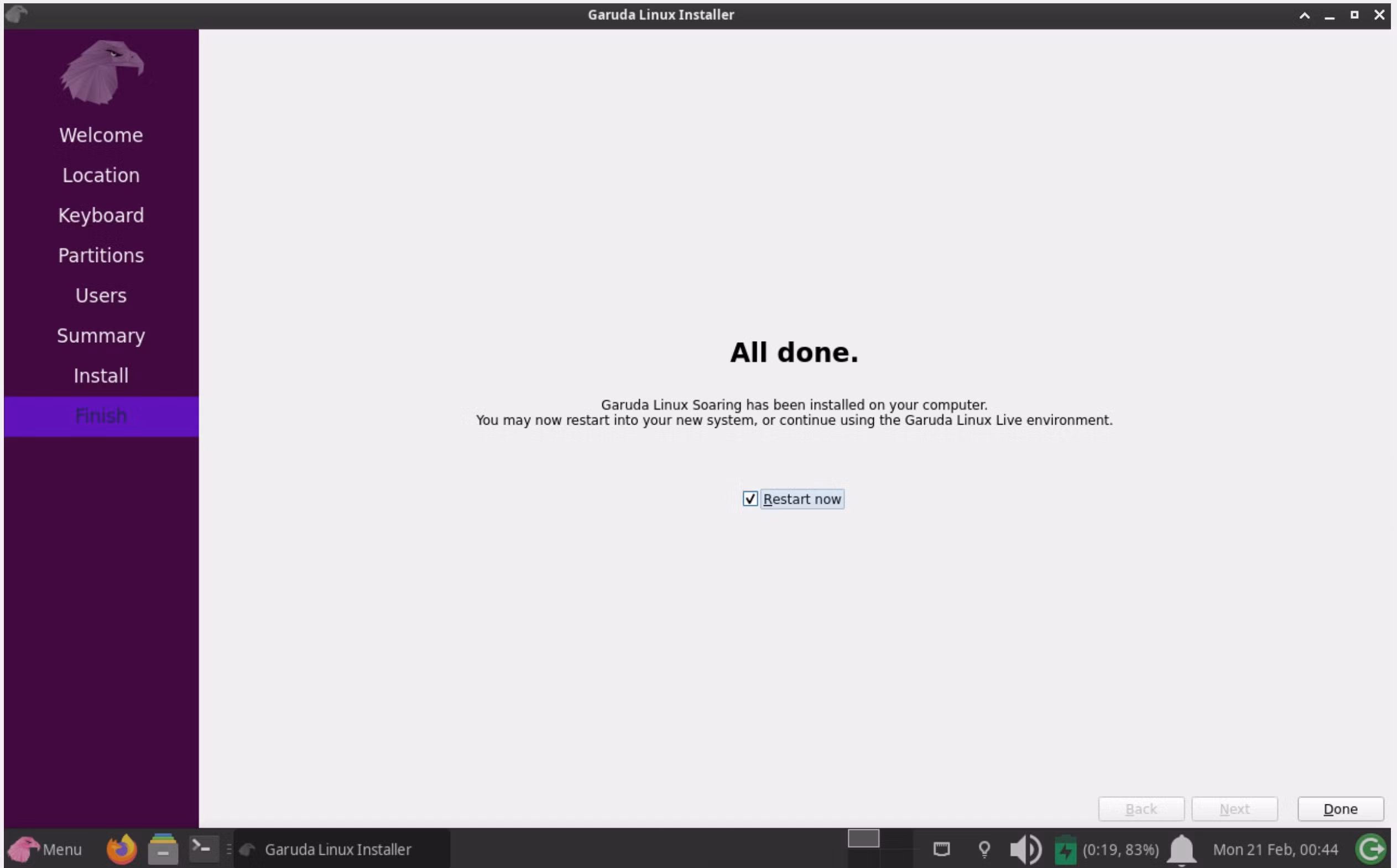Screen dimensions: 1397x868
Task: Select the Summary step in sidebar
Action: click(101, 336)
